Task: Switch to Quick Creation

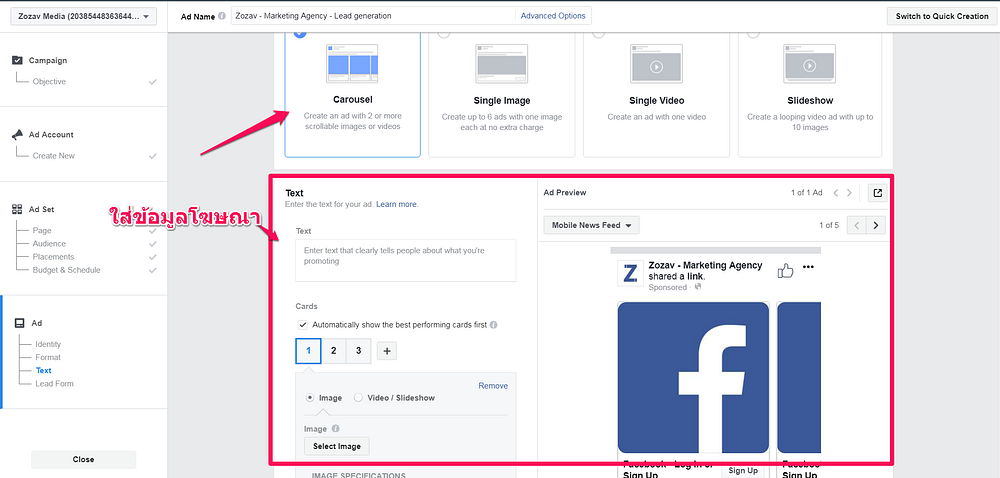Action: (x=942, y=16)
